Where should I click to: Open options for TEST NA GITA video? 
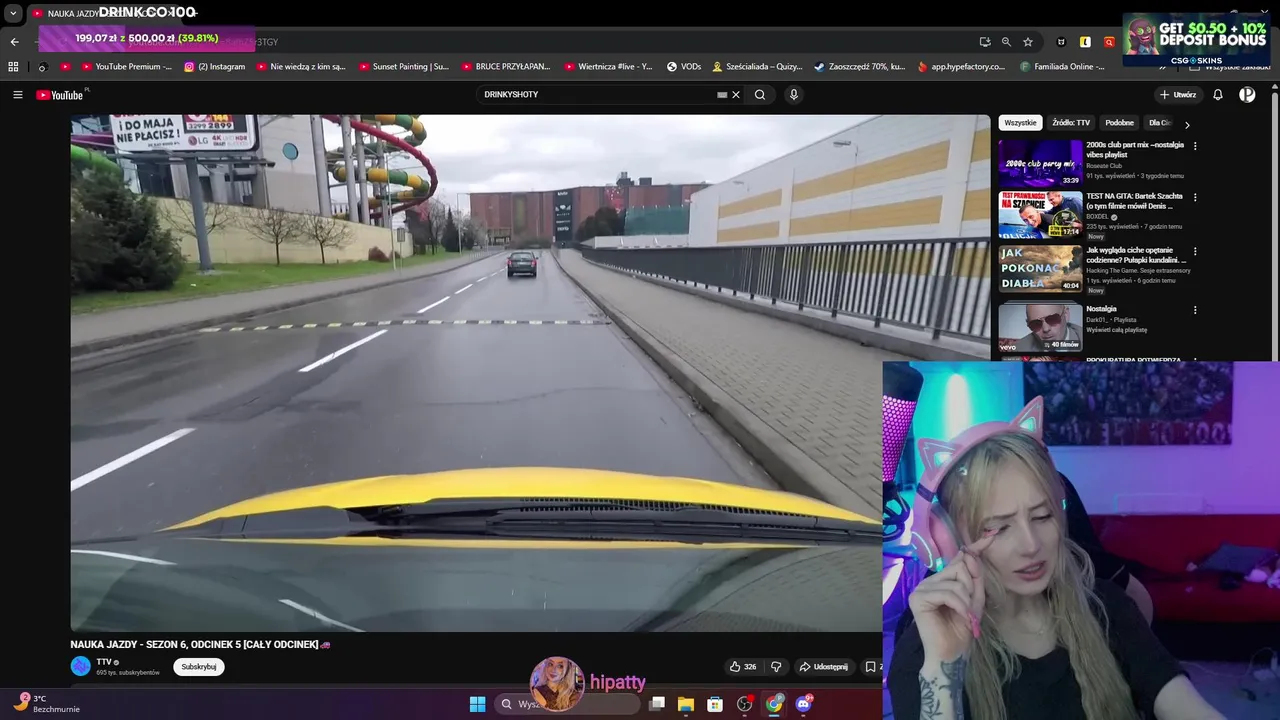coord(1194,197)
